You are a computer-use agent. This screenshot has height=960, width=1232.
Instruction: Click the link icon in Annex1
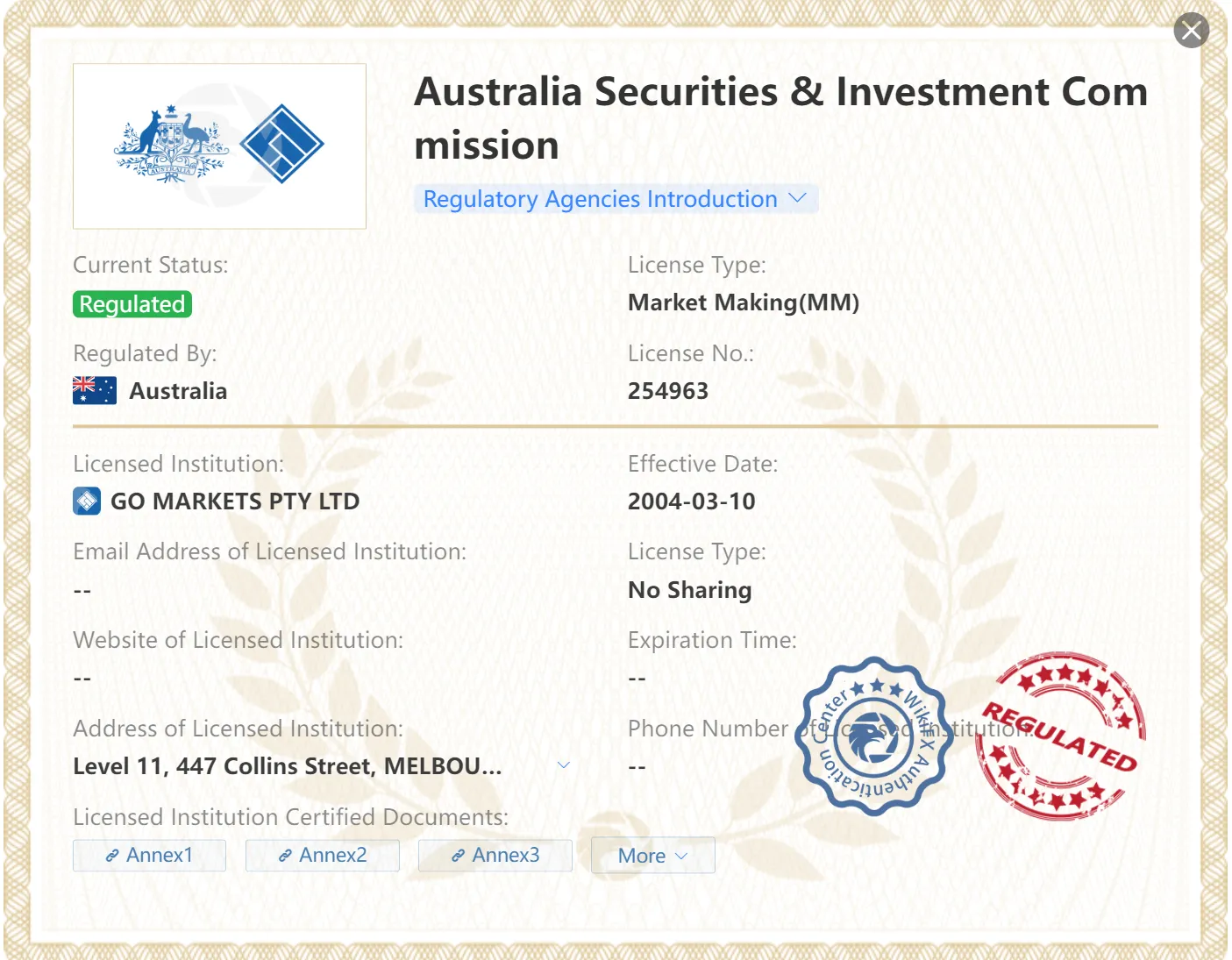pos(112,856)
